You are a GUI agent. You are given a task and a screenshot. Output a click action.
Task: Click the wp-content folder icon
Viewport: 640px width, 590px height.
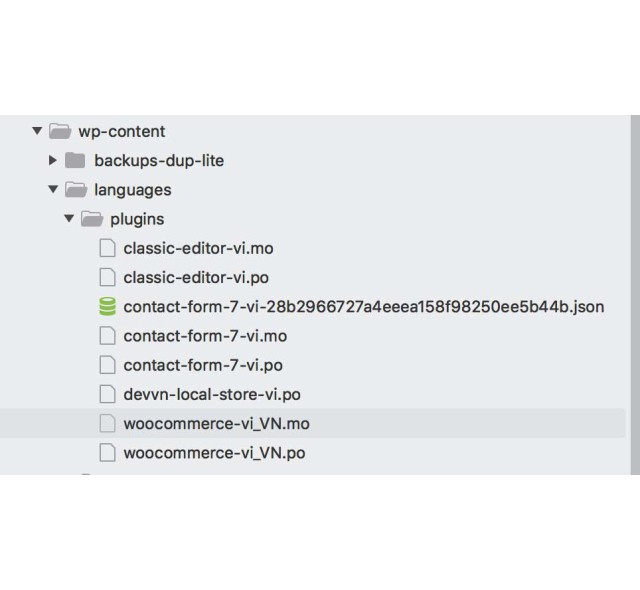tap(60, 131)
